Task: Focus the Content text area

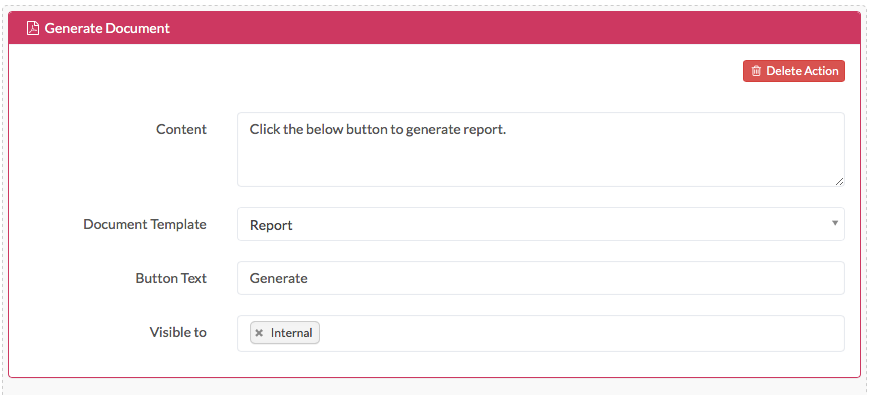Action: [541, 150]
